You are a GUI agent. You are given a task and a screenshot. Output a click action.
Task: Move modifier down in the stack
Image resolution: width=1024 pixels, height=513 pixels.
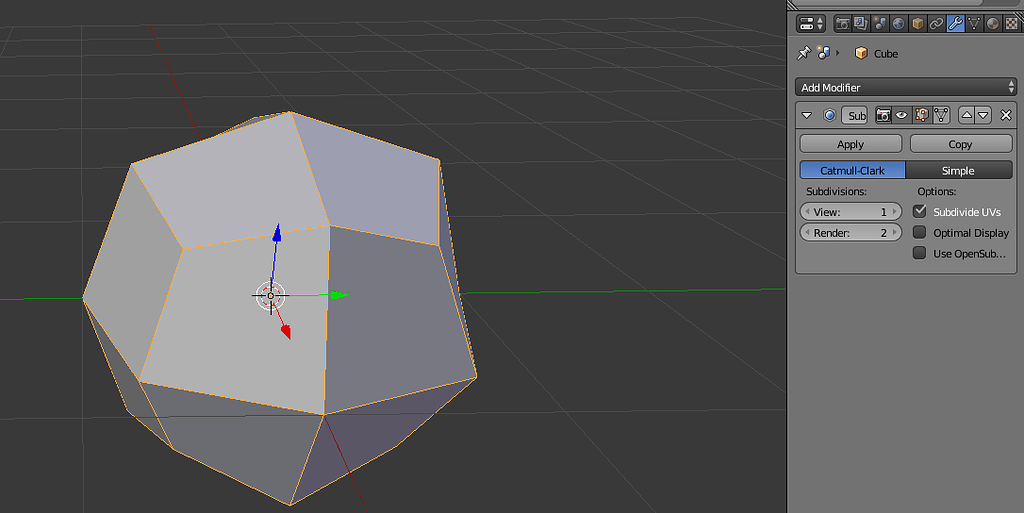tap(984, 116)
